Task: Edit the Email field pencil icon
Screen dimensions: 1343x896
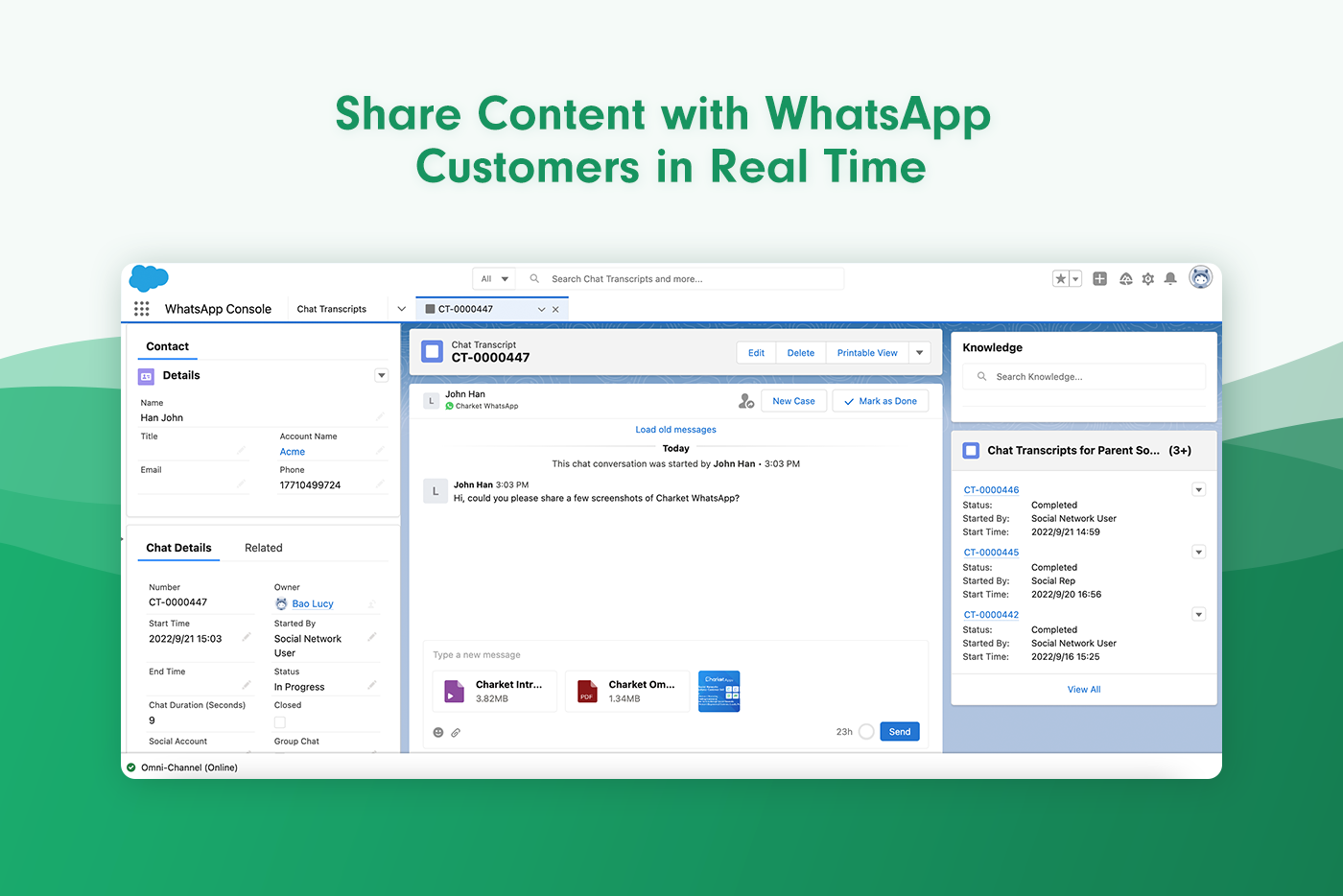Action: point(242,483)
